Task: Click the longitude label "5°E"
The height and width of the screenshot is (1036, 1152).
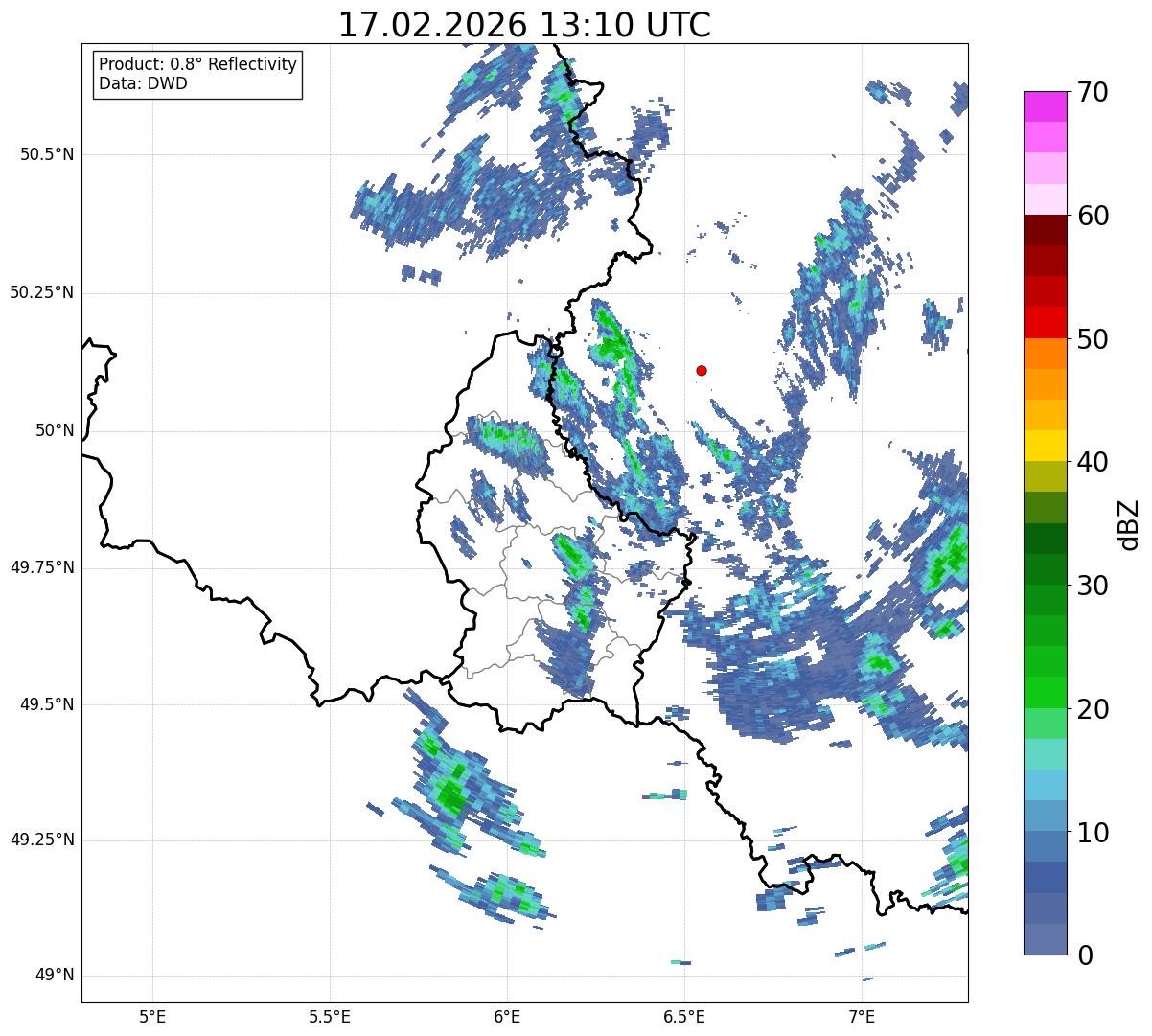Action: click(x=152, y=1016)
